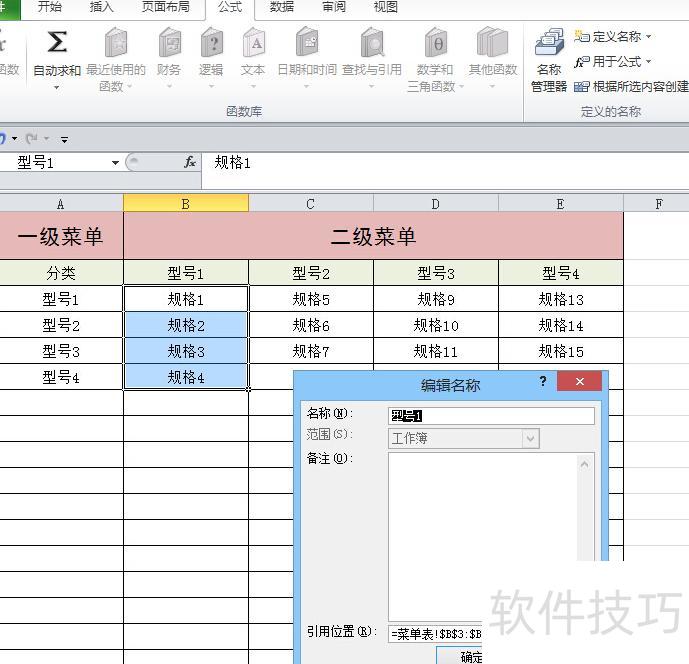
Task: Open the Lookup and Reference functions icon
Action: (372, 43)
